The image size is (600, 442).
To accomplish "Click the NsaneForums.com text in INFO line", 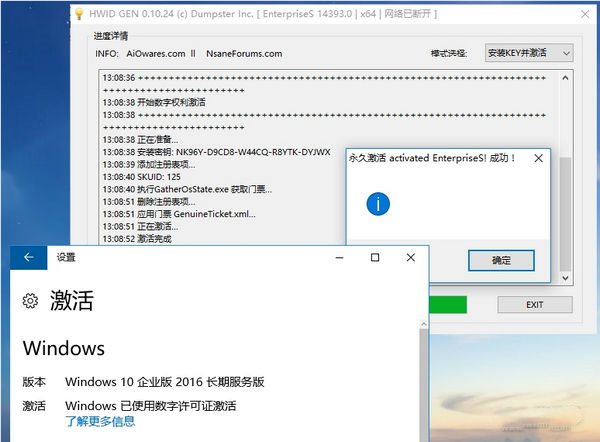I will coord(244,54).
